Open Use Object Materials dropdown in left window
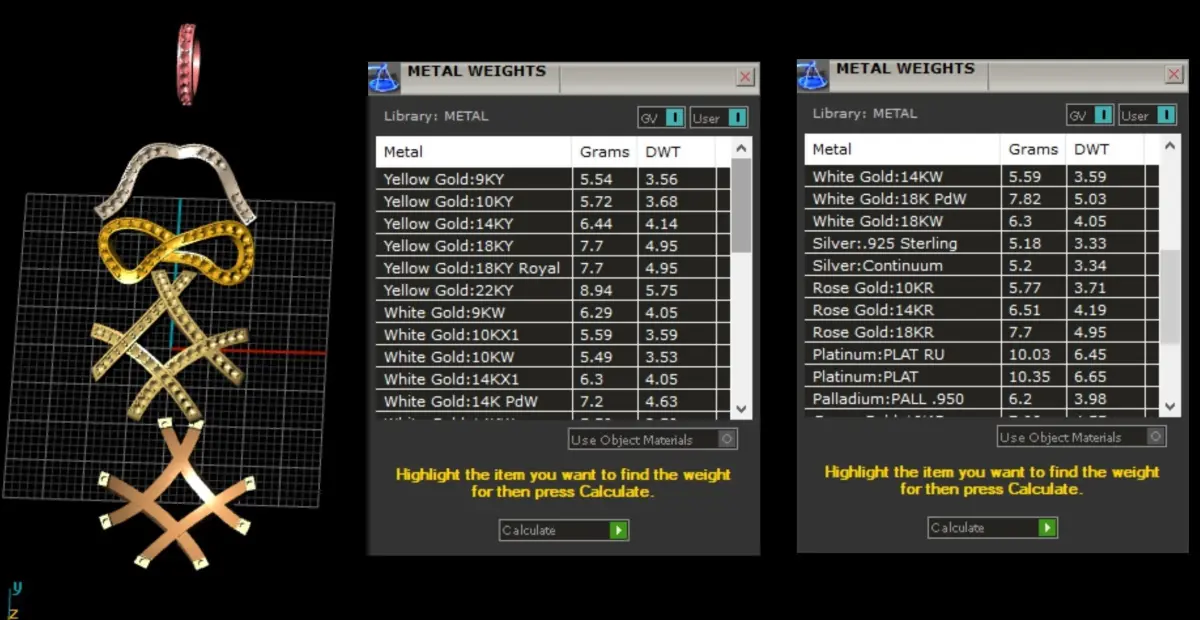This screenshot has height=620, width=1200. [x=653, y=439]
